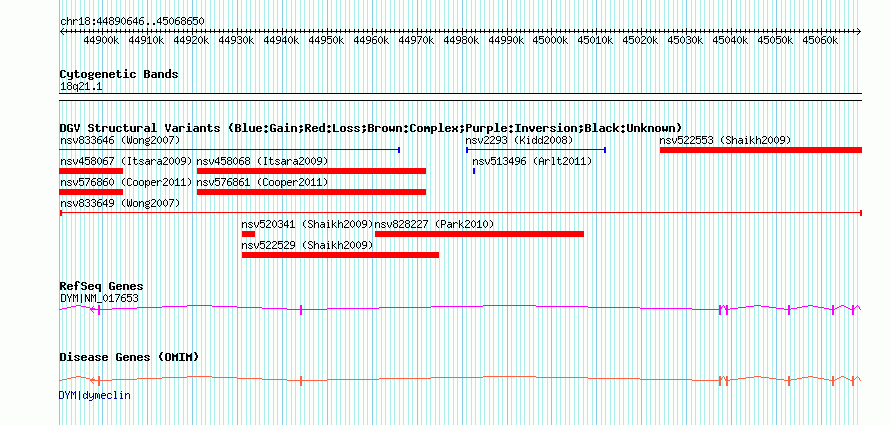Screen dimensions: 890x425
Task: Click the nsv513496 (Arlt2011) label
Action: coord(532,161)
